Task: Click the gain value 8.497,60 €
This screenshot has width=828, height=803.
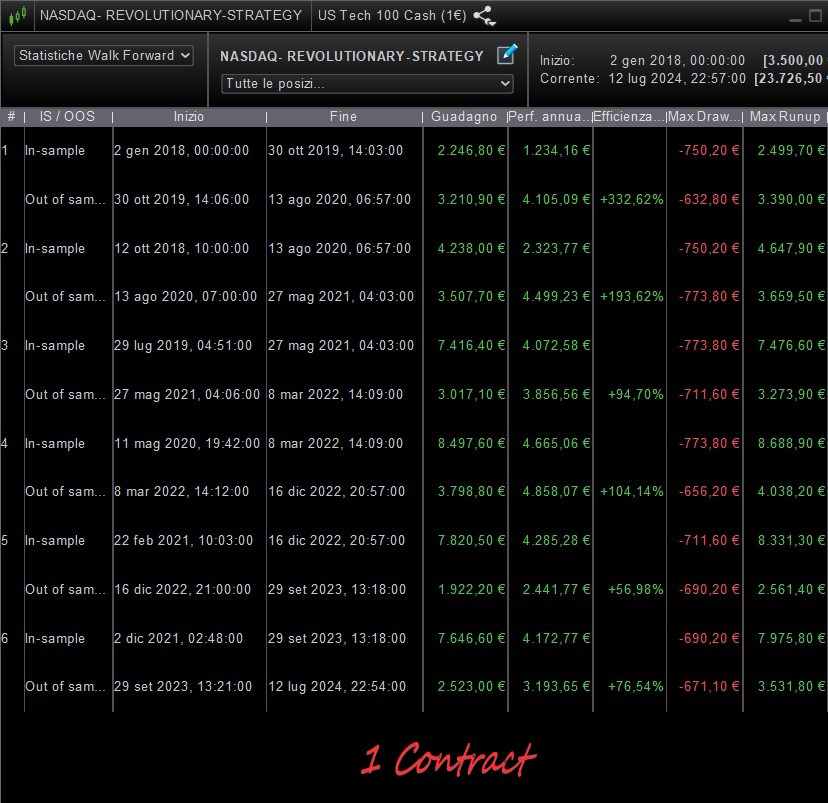Action: coord(472,443)
